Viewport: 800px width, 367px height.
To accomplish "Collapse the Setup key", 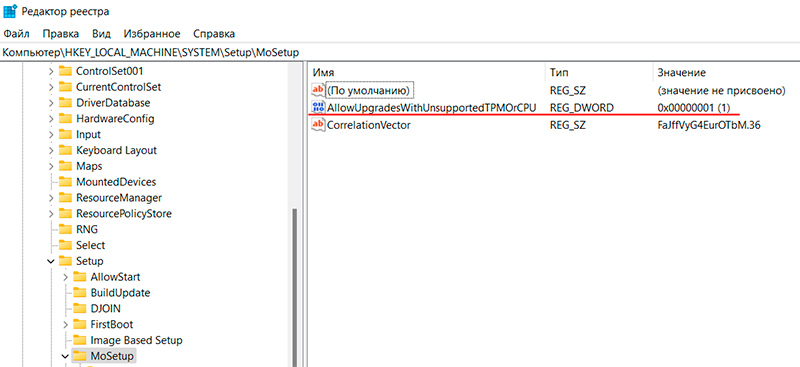I will pos(51,261).
